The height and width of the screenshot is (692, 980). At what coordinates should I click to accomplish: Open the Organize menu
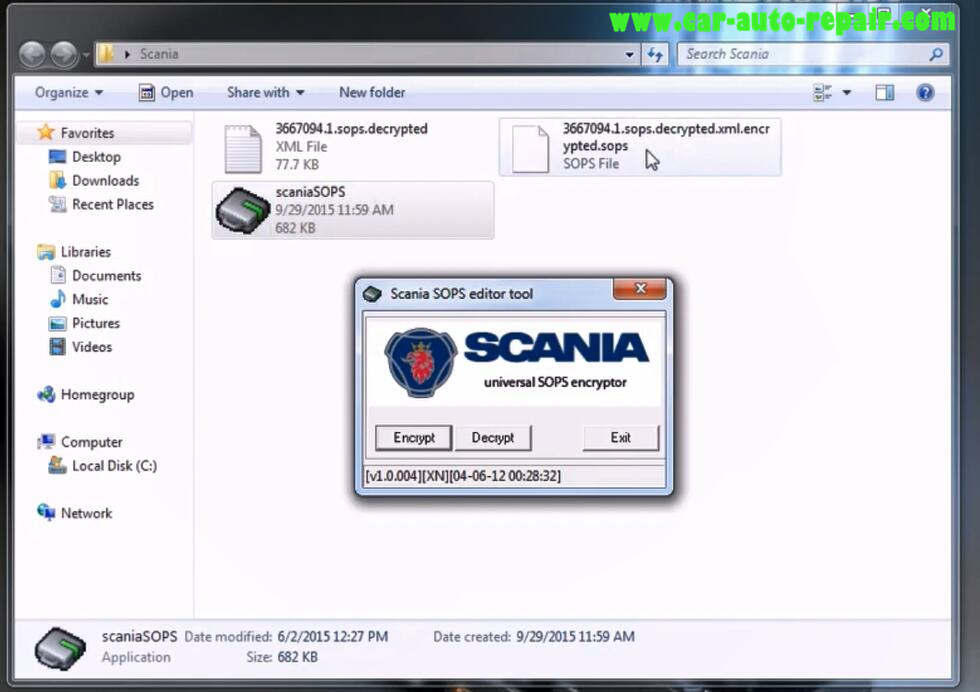coord(69,93)
